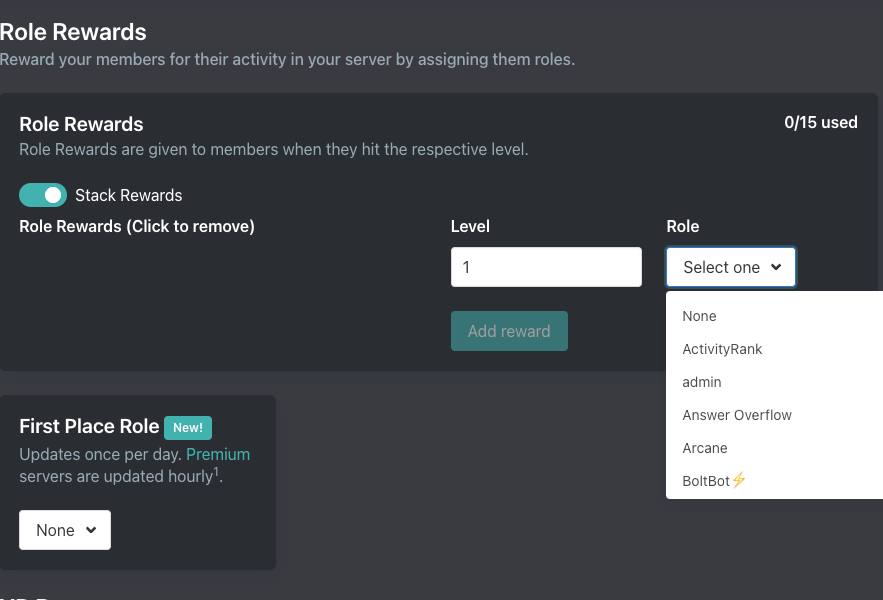883x600 pixels.
Task: Toggle the Stack Rewards switch
Action: click(x=43, y=195)
